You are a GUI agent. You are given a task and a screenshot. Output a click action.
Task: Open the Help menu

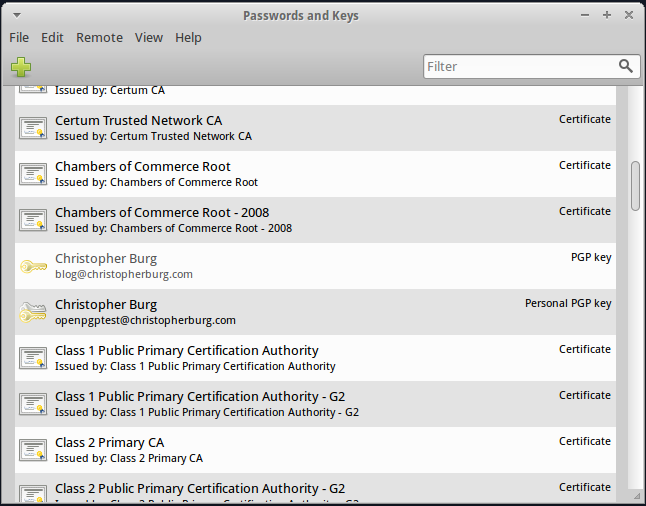coord(188,37)
